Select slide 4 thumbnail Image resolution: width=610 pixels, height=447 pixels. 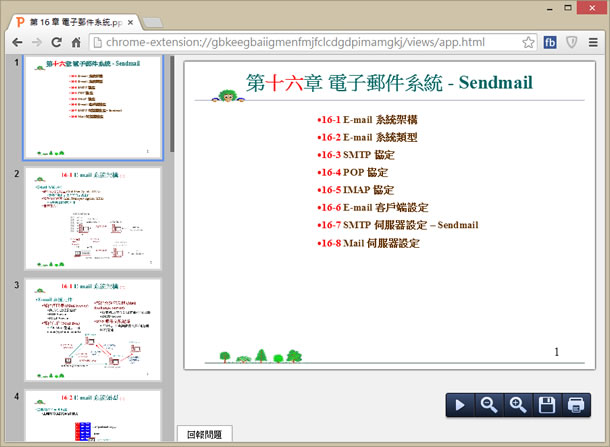(x=93, y=416)
